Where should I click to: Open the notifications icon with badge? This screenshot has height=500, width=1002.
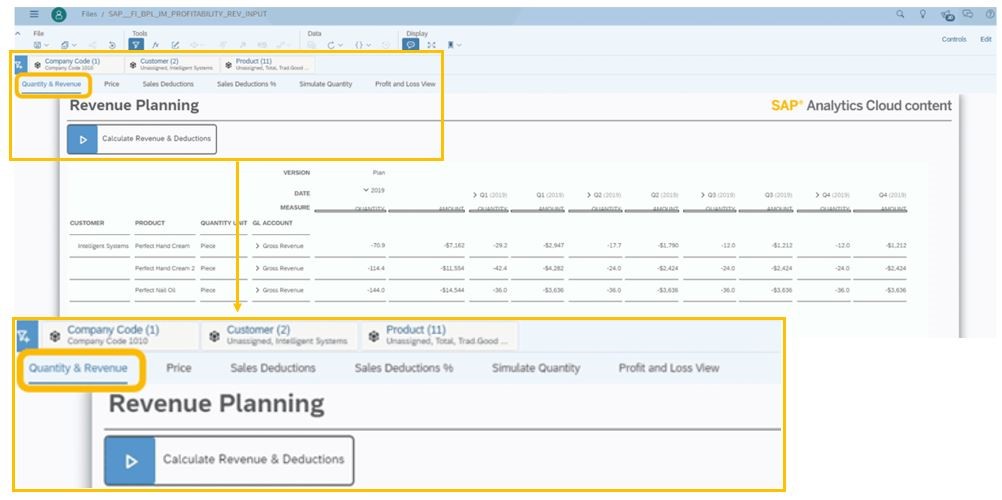[948, 15]
